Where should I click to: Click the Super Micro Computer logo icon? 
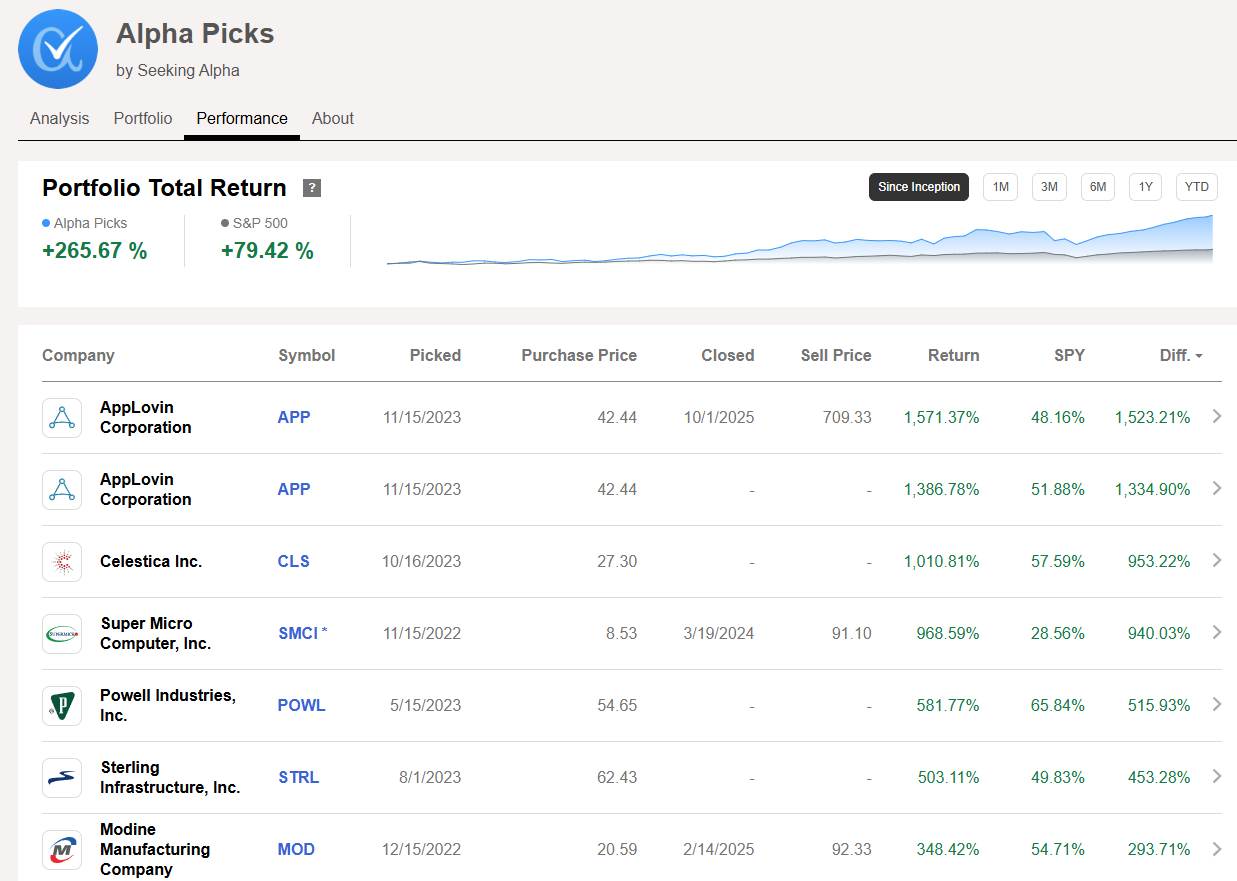(62, 633)
